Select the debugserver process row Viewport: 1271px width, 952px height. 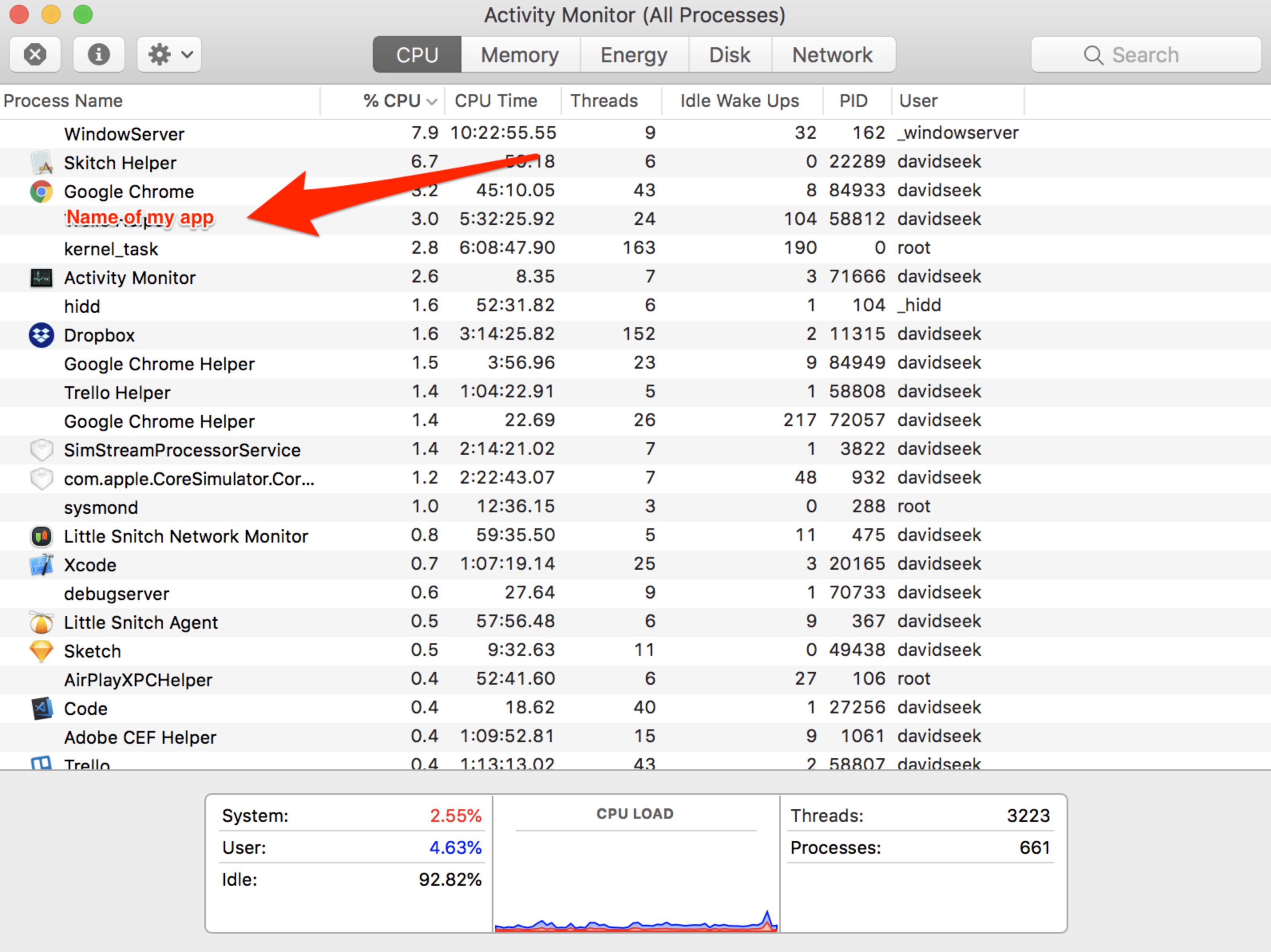click(635, 594)
